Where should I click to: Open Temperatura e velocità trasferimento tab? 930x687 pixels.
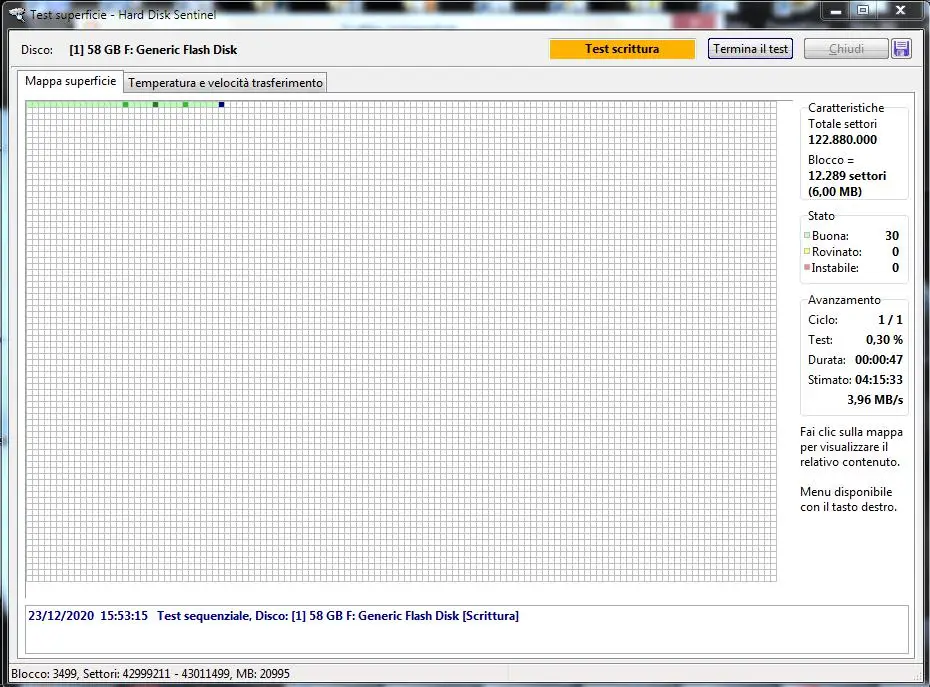[x=225, y=82]
